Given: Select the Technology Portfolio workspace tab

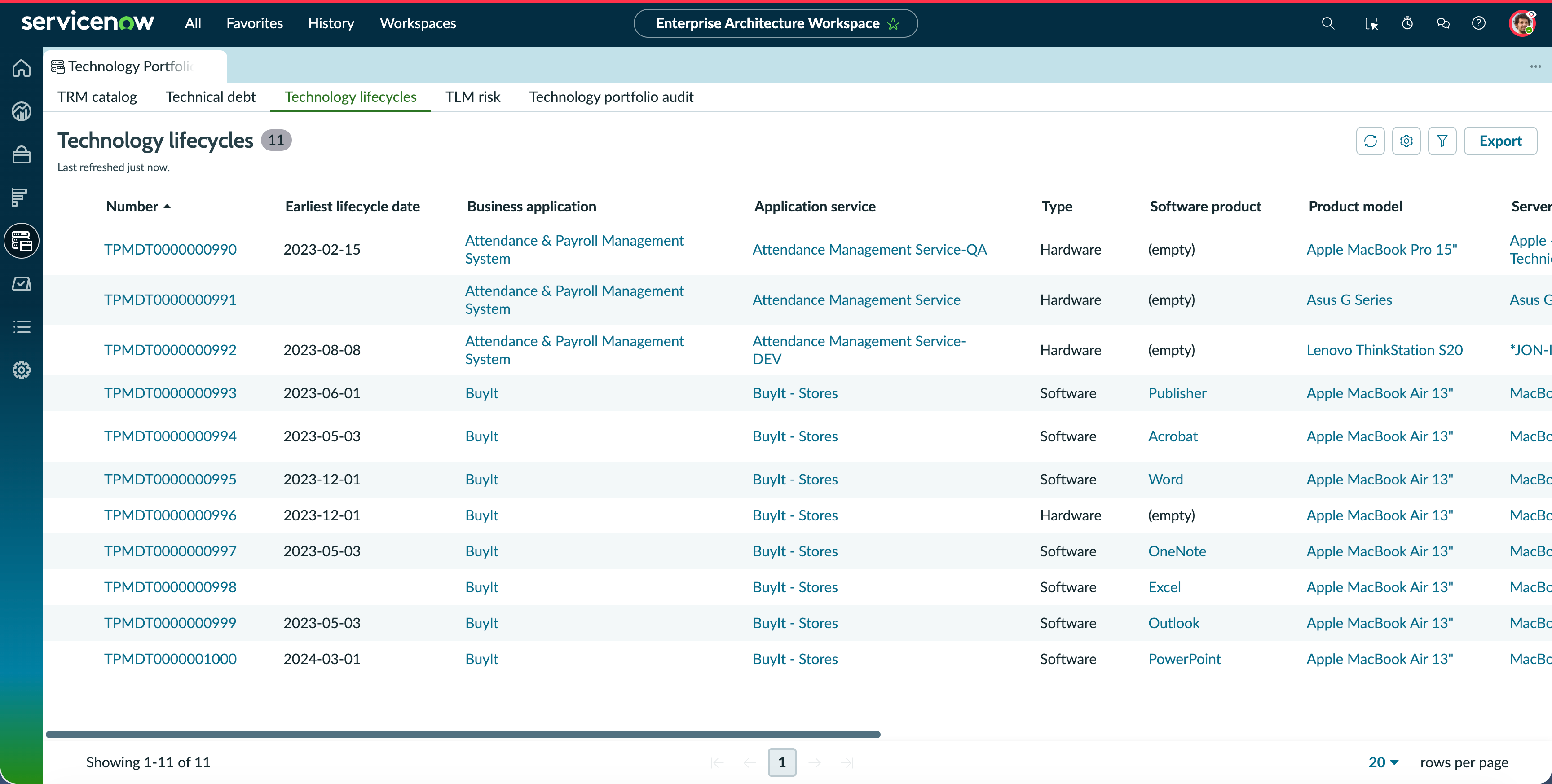Looking at the screenshot, I should pyautogui.click(x=135, y=66).
